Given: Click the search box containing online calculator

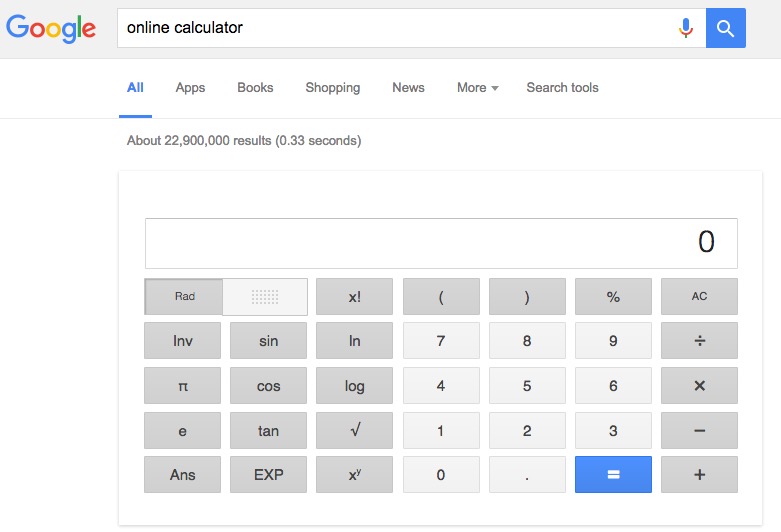Looking at the screenshot, I should (x=395, y=28).
